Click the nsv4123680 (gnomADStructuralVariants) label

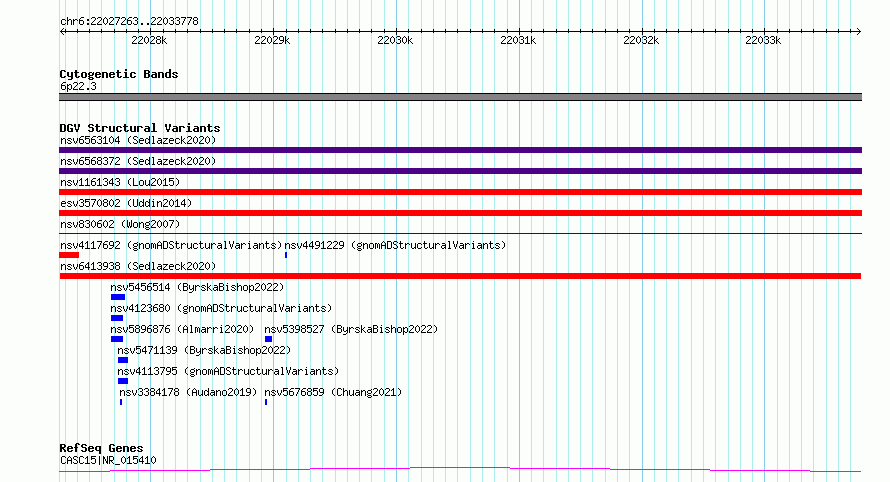221,308
